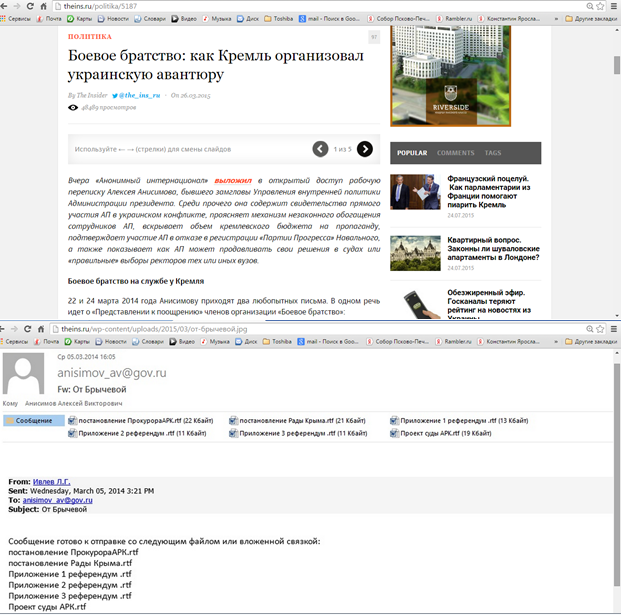
Task: Open Словари bookmark in upper bookmarks bar
Action: pos(150,19)
